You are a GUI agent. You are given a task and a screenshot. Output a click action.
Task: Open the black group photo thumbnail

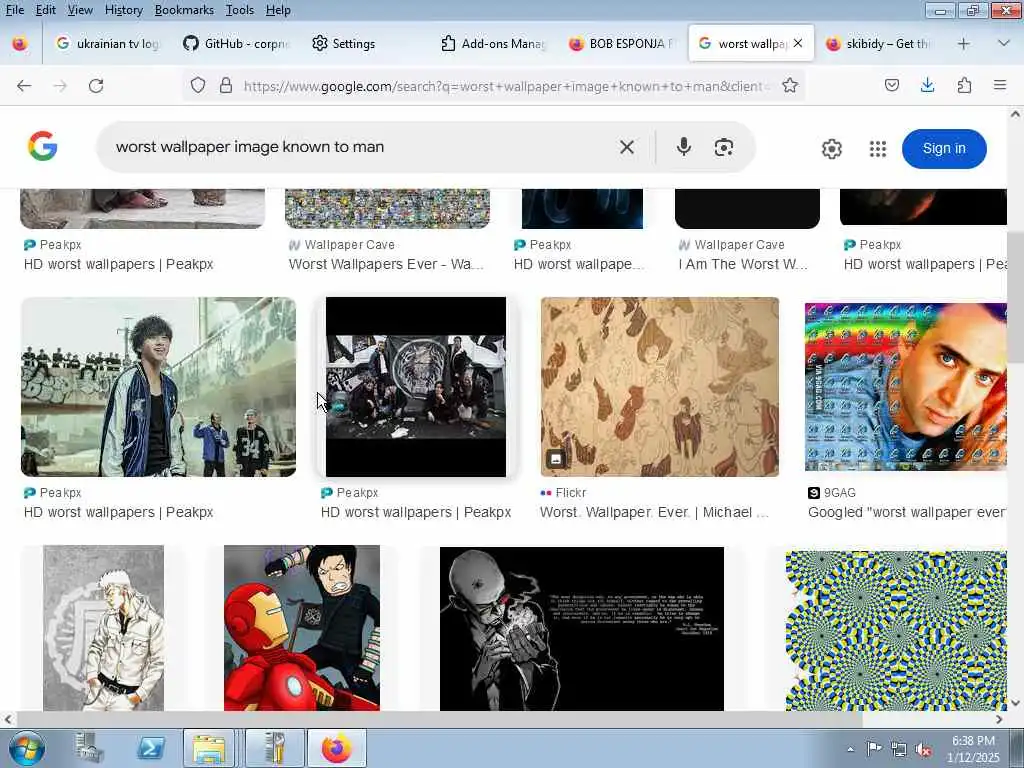(x=415, y=387)
